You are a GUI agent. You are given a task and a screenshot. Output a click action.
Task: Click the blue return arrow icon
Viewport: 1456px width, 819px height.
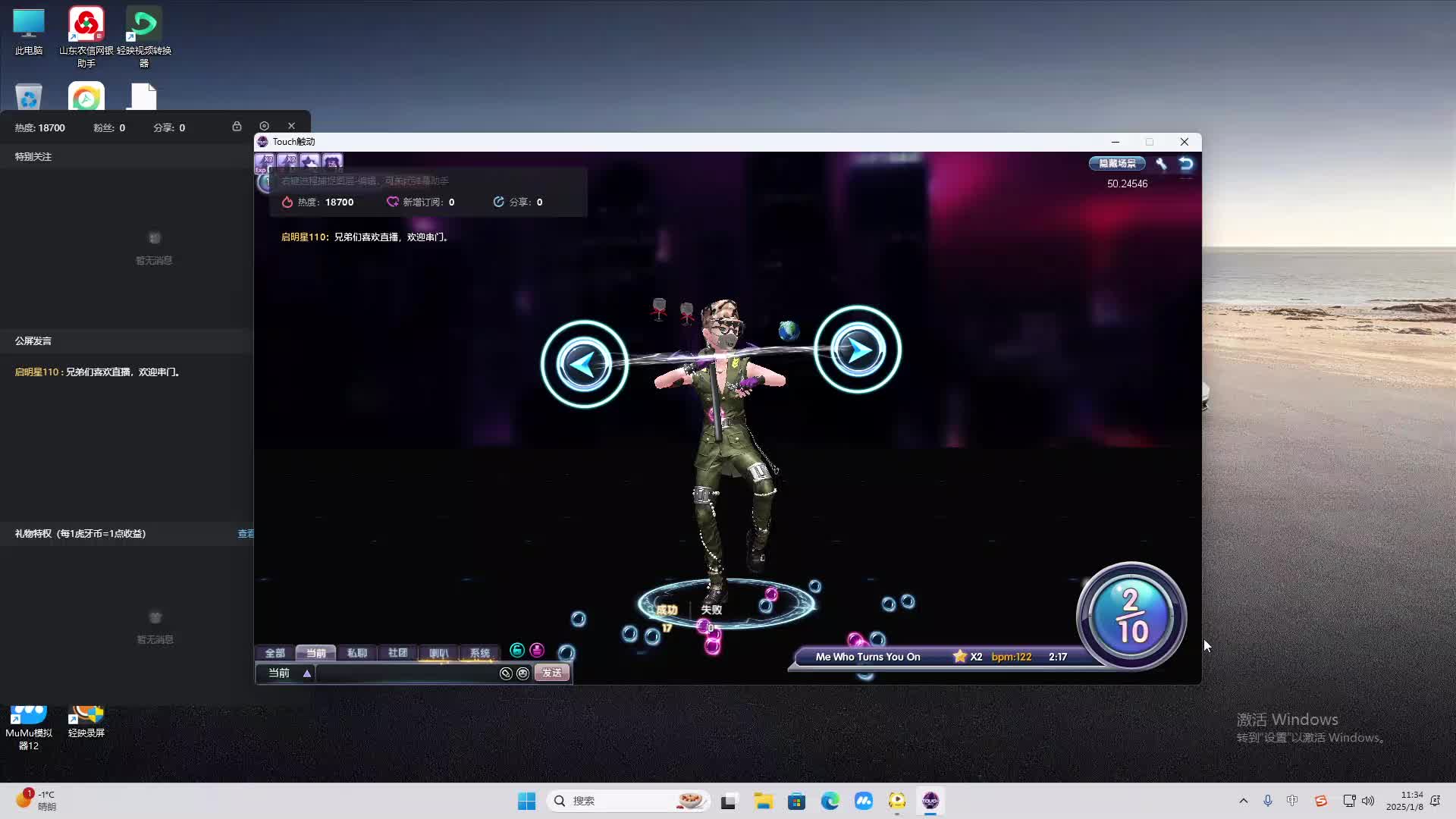click(x=1186, y=164)
